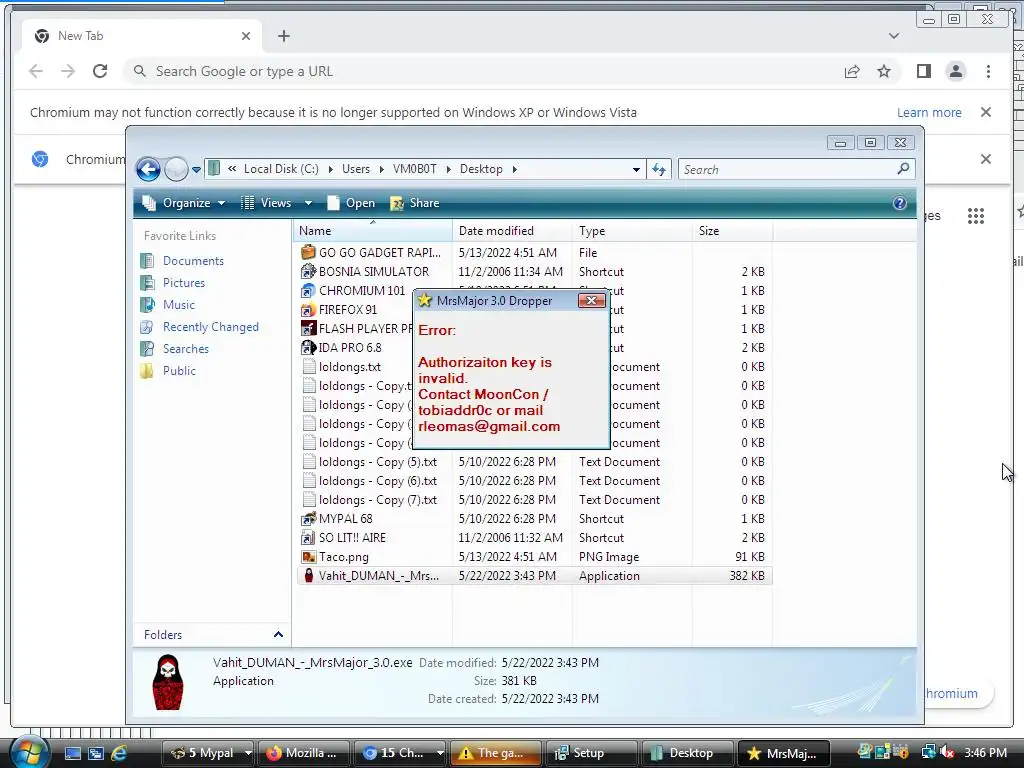This screenshot has height=768, width=1024.
Task: Select the loldongs.txt file
Action: pyautogui.click(x=350, y=367)
